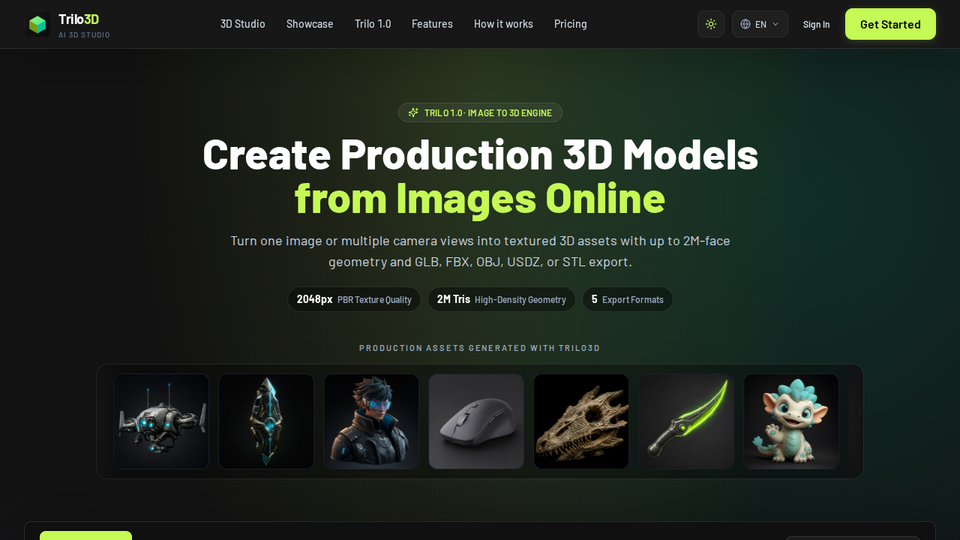960x540 pixels.
Task: Click the Trilo3D brand name text
Action: coord(78,20)
